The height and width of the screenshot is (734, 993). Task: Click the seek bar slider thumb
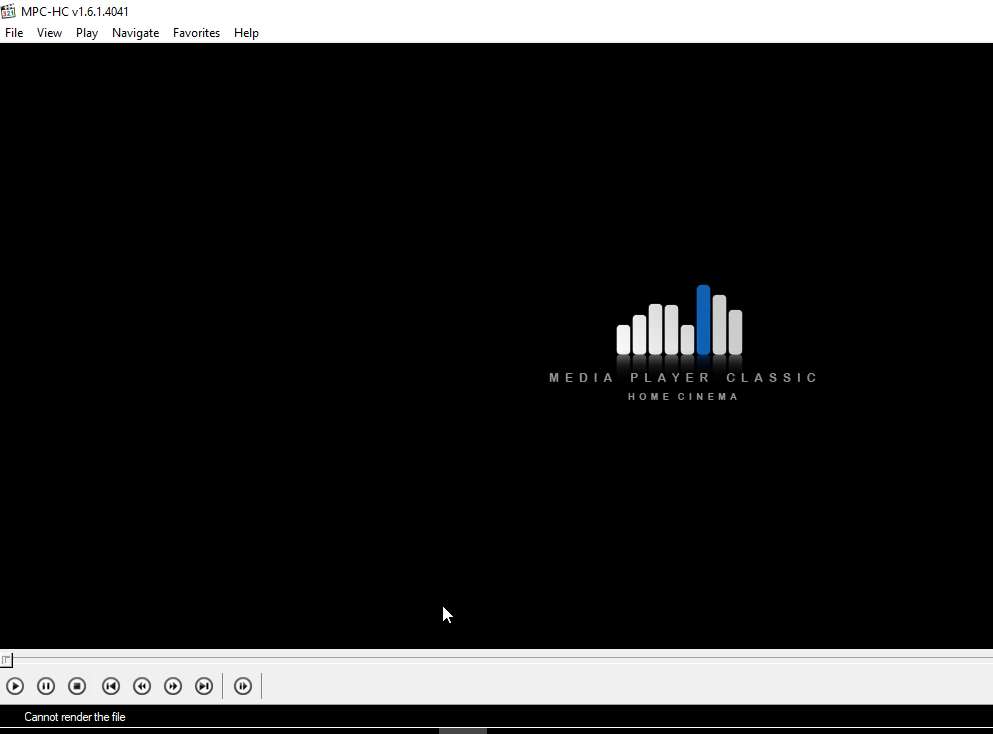(6, 660)
